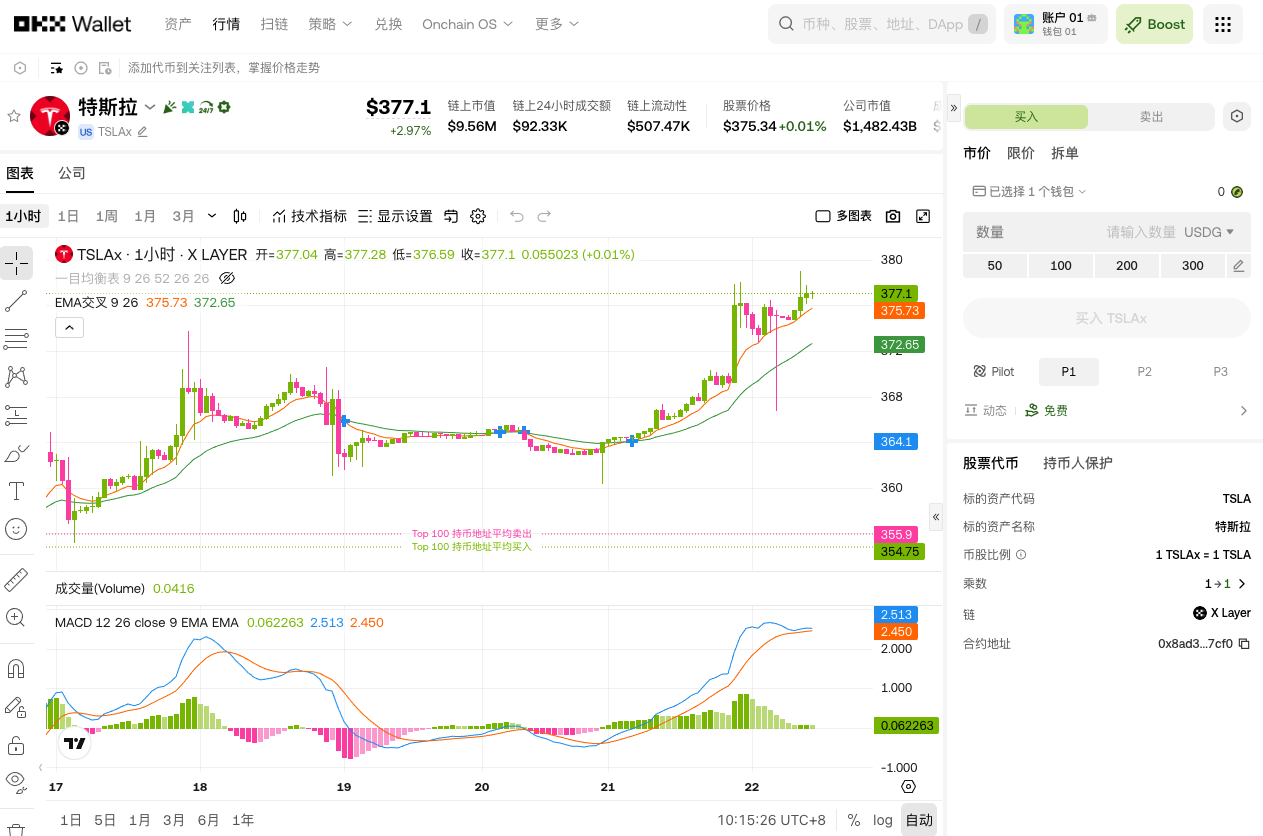The height and width of the screenshot is (836, 1263).
Task: Open the apps grid menu
Action: [1222, 24]
